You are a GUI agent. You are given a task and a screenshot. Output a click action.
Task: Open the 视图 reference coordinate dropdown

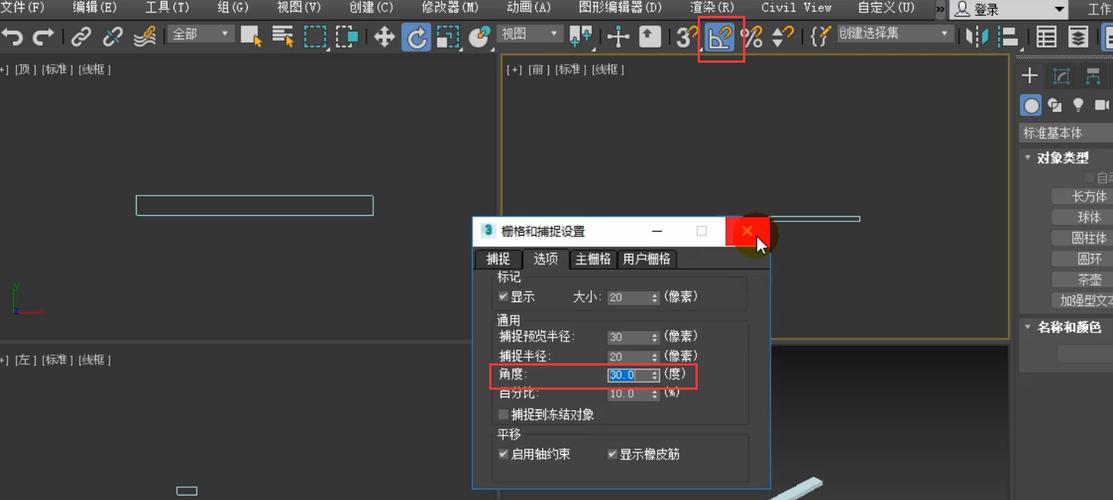coord(532,33)
